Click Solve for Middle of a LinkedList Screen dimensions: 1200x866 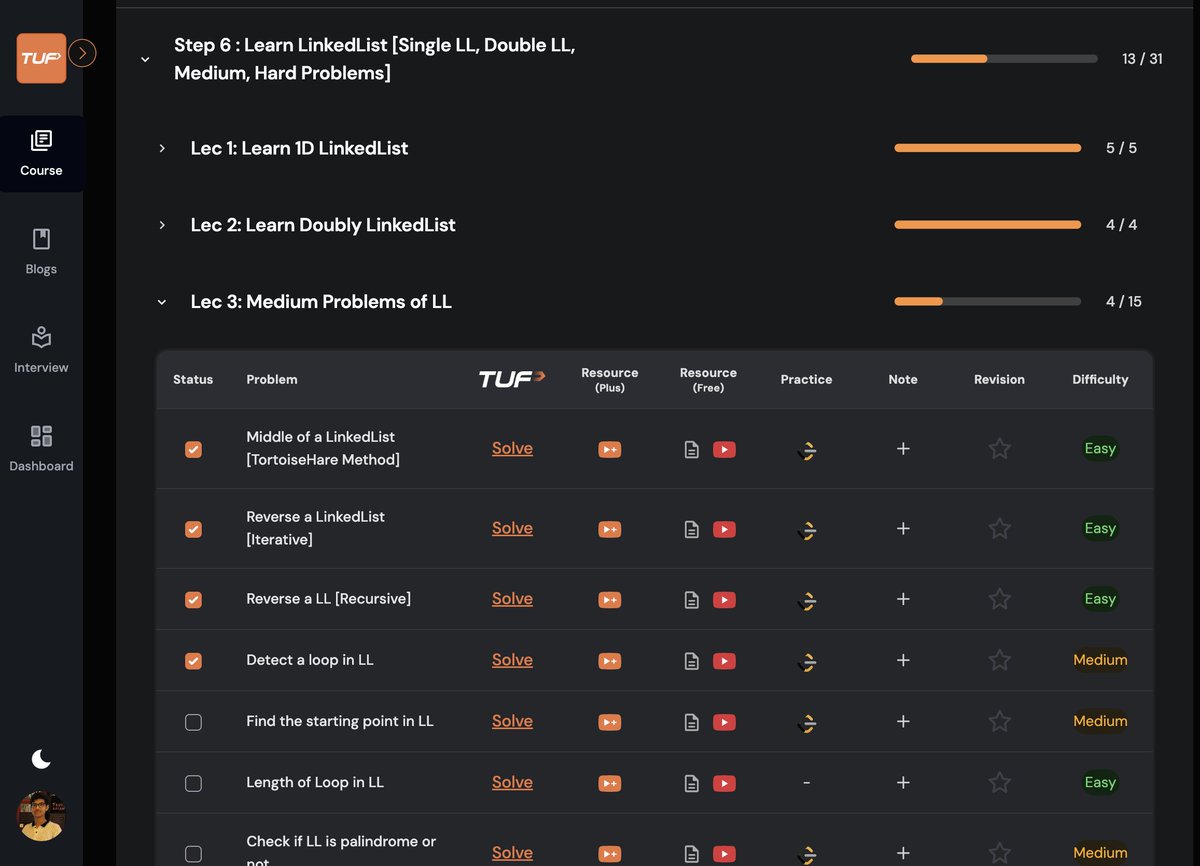click(512, 449)
